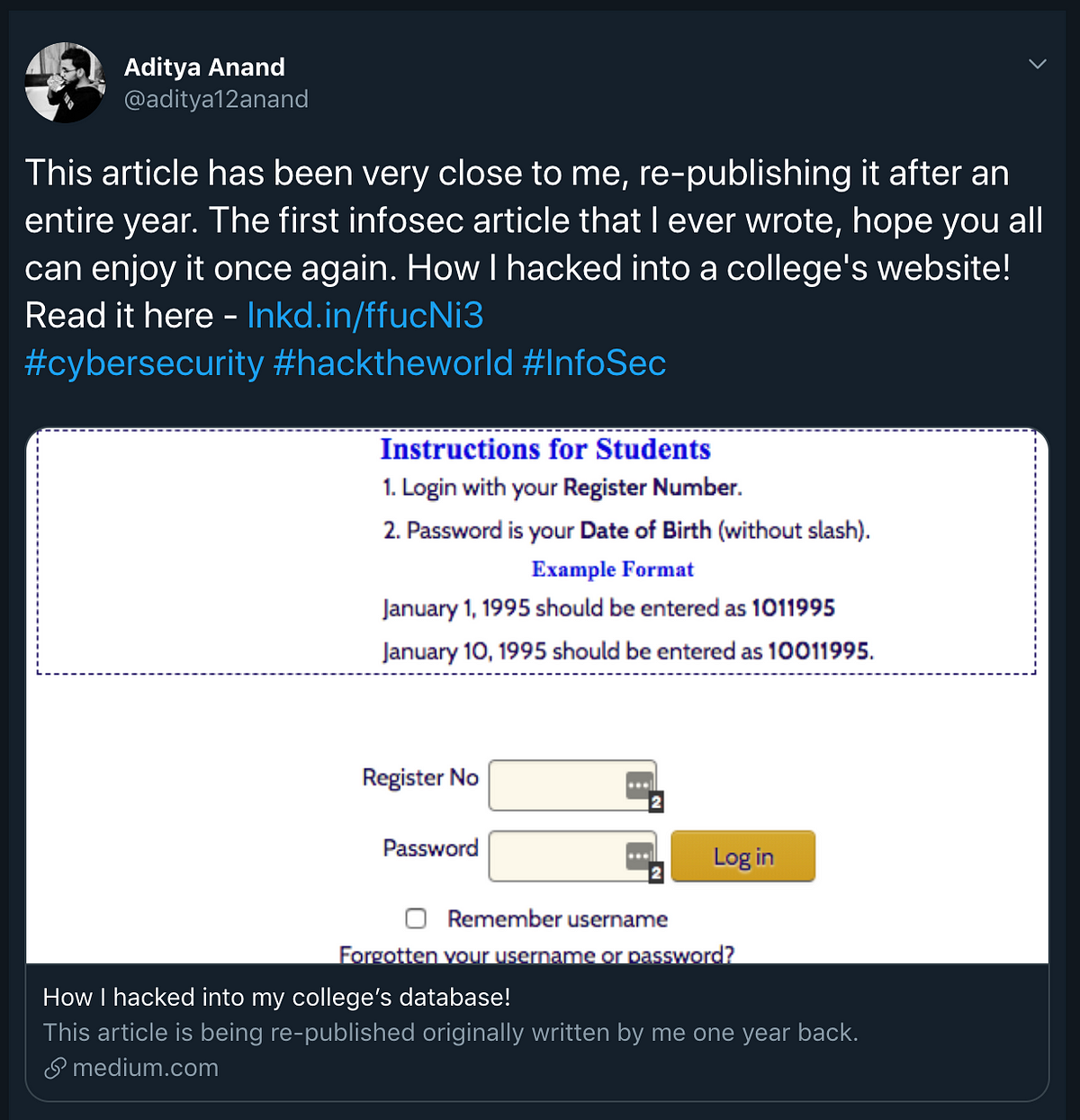Click the login page preview image
Image resolution: width=1080 pixels, height=1120 pixels.
pyautogui.click(x=537, y=695)
